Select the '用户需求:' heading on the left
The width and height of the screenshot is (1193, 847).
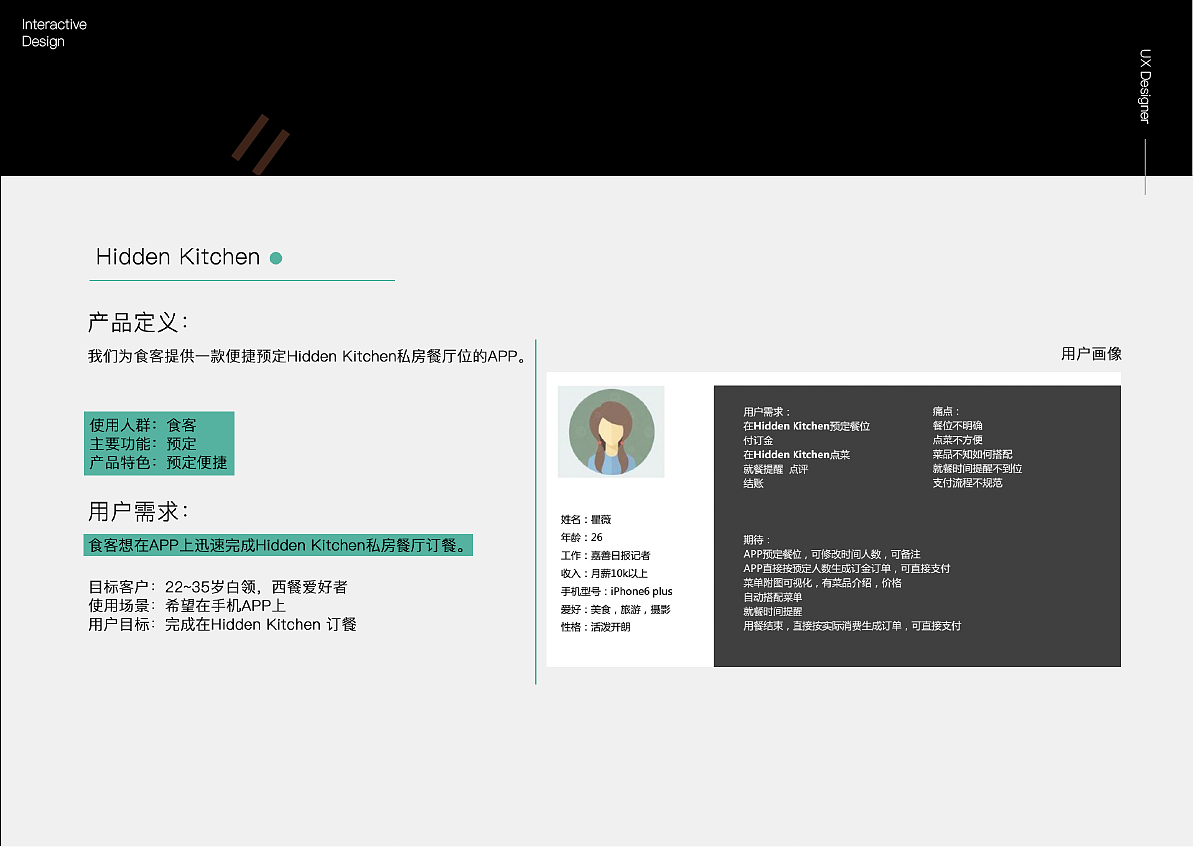tap(138, 511)
